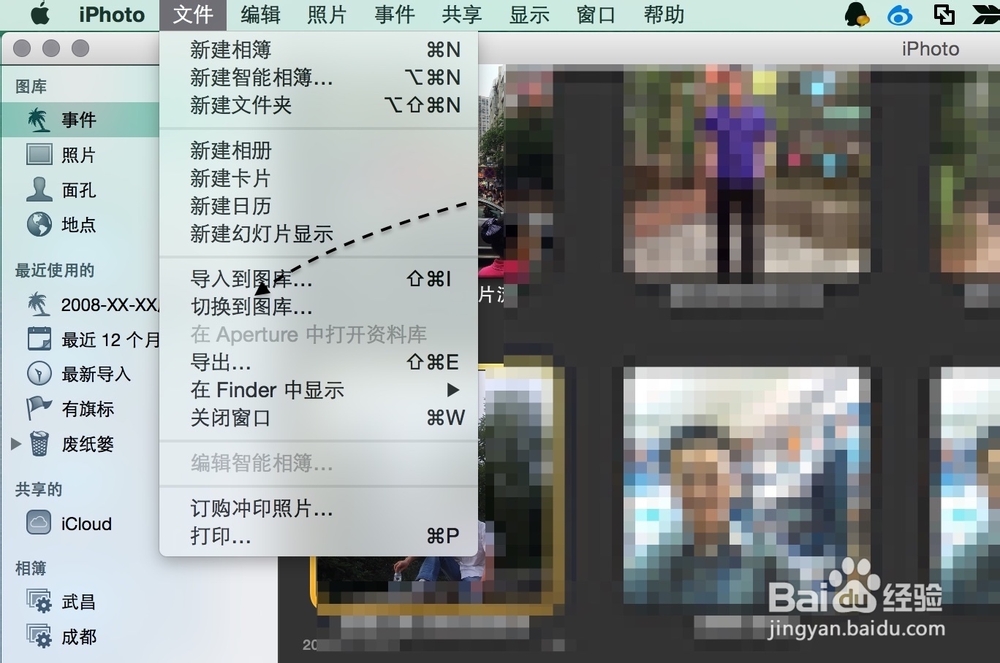Open the 显示 menu
The height and width of the screenshot is (663, 1000).
click(529, 15)
